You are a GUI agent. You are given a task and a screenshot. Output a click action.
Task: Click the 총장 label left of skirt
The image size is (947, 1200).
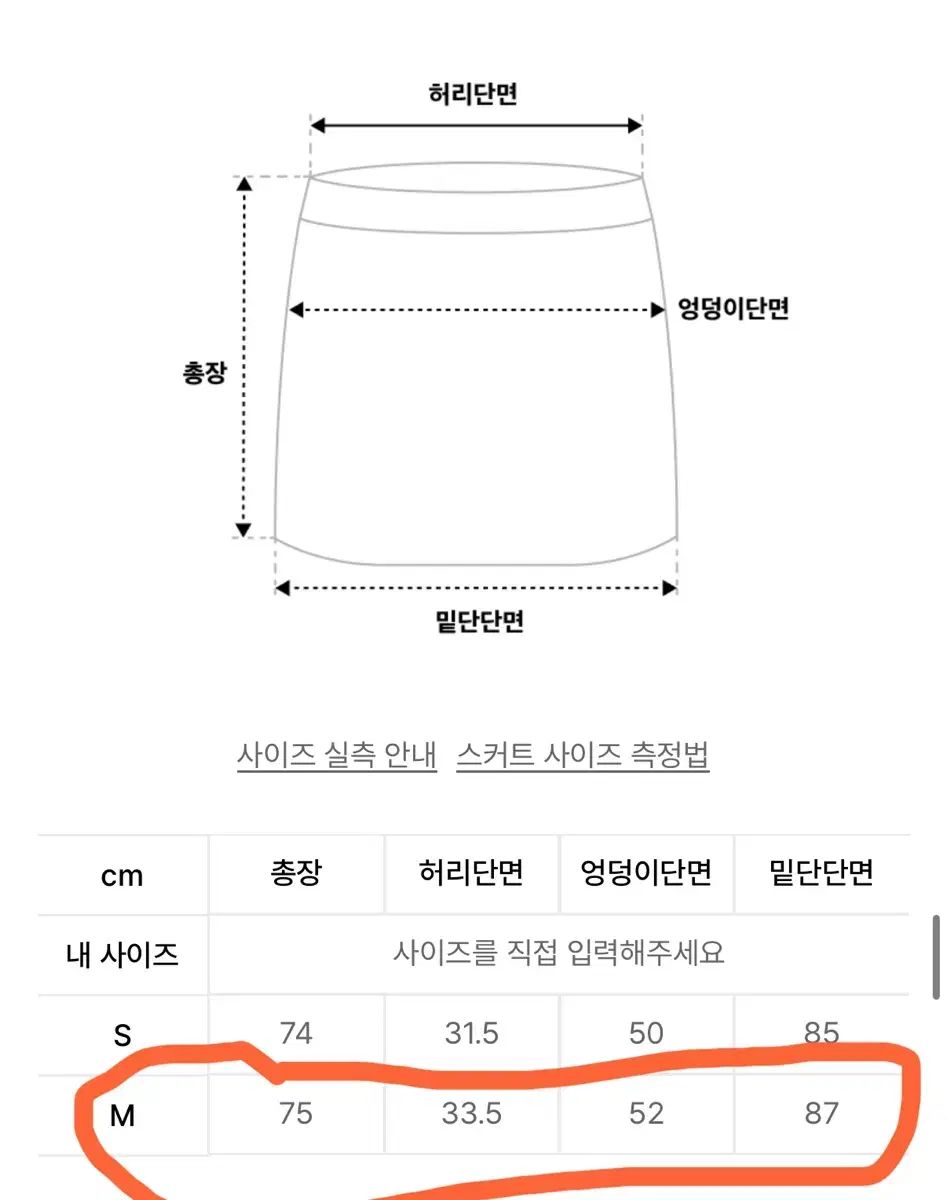tap(204, 373)
